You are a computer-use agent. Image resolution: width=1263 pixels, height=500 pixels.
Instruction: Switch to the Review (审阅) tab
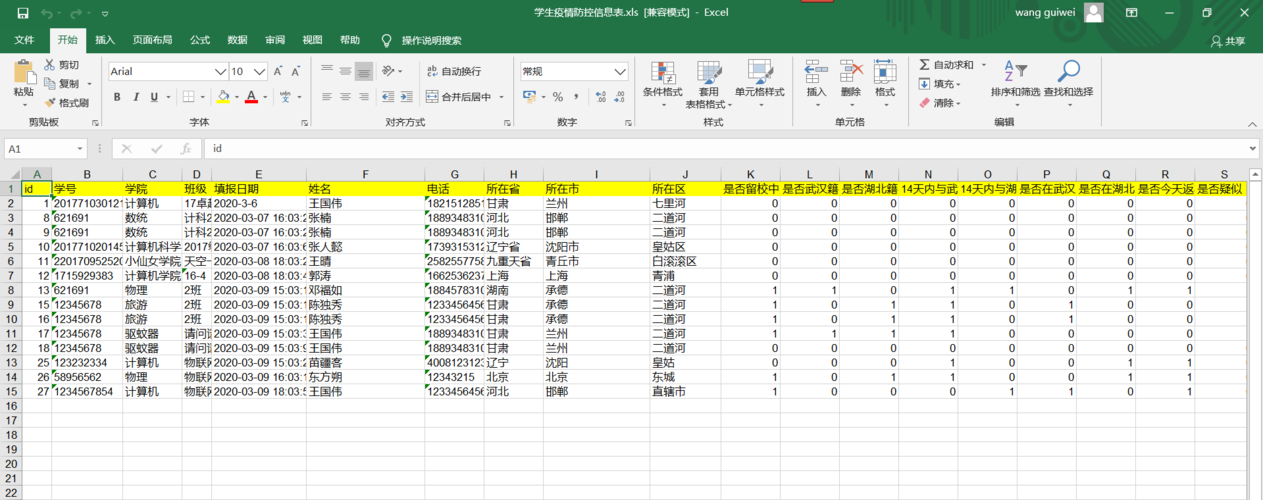[x=275, y=40]
